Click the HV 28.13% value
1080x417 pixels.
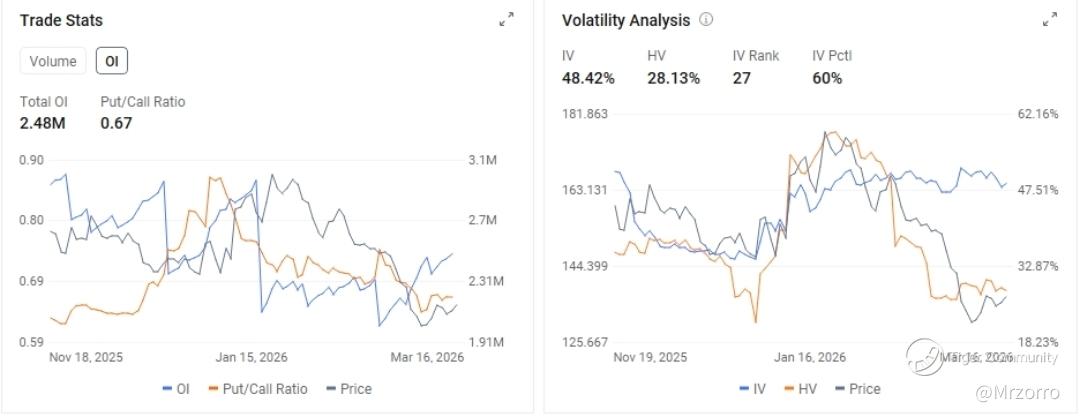tap(673, 77)
